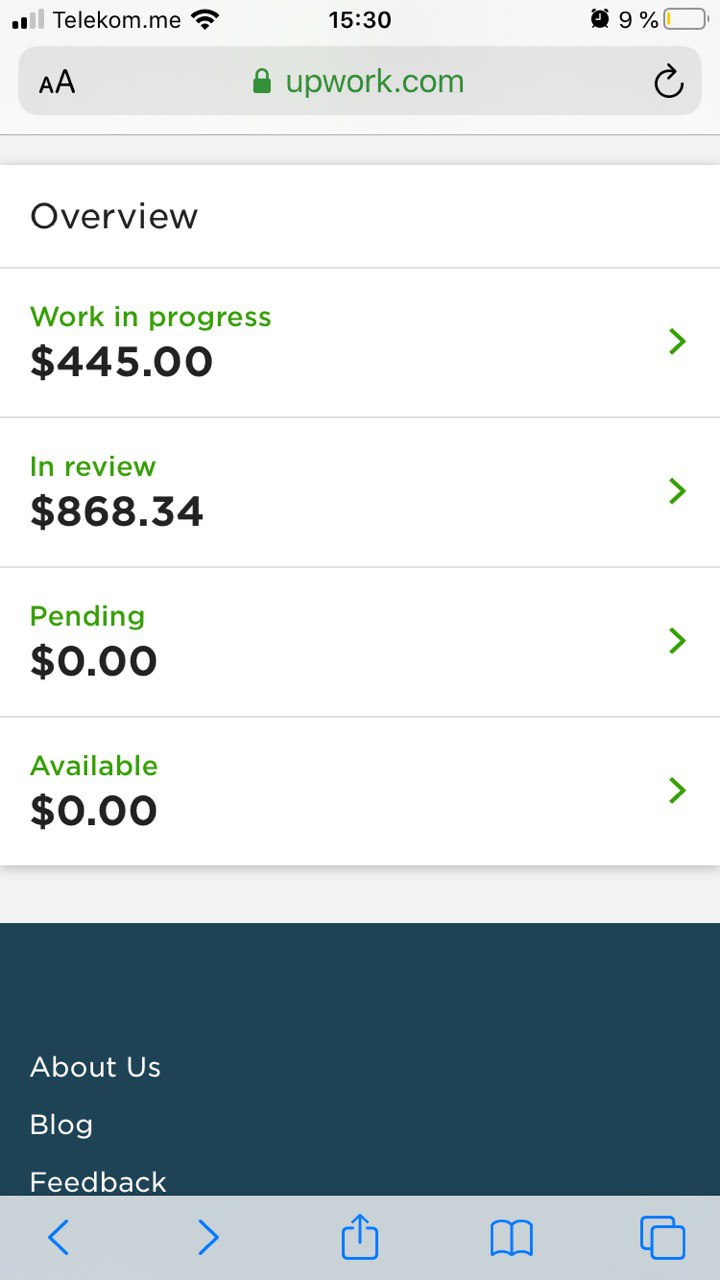Tap the Safari back arrow

point(59,1238)
